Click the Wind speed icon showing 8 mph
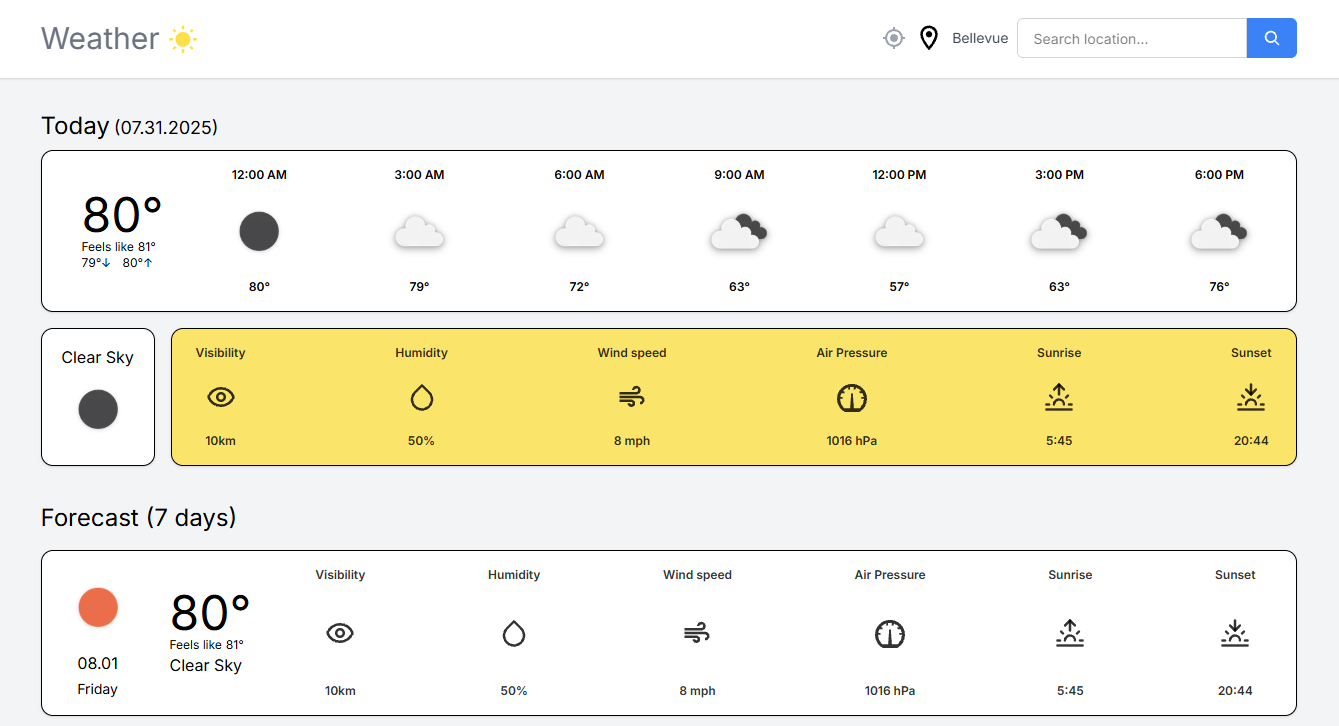Viewport: 1339px width, 726px height. [632, 397]
